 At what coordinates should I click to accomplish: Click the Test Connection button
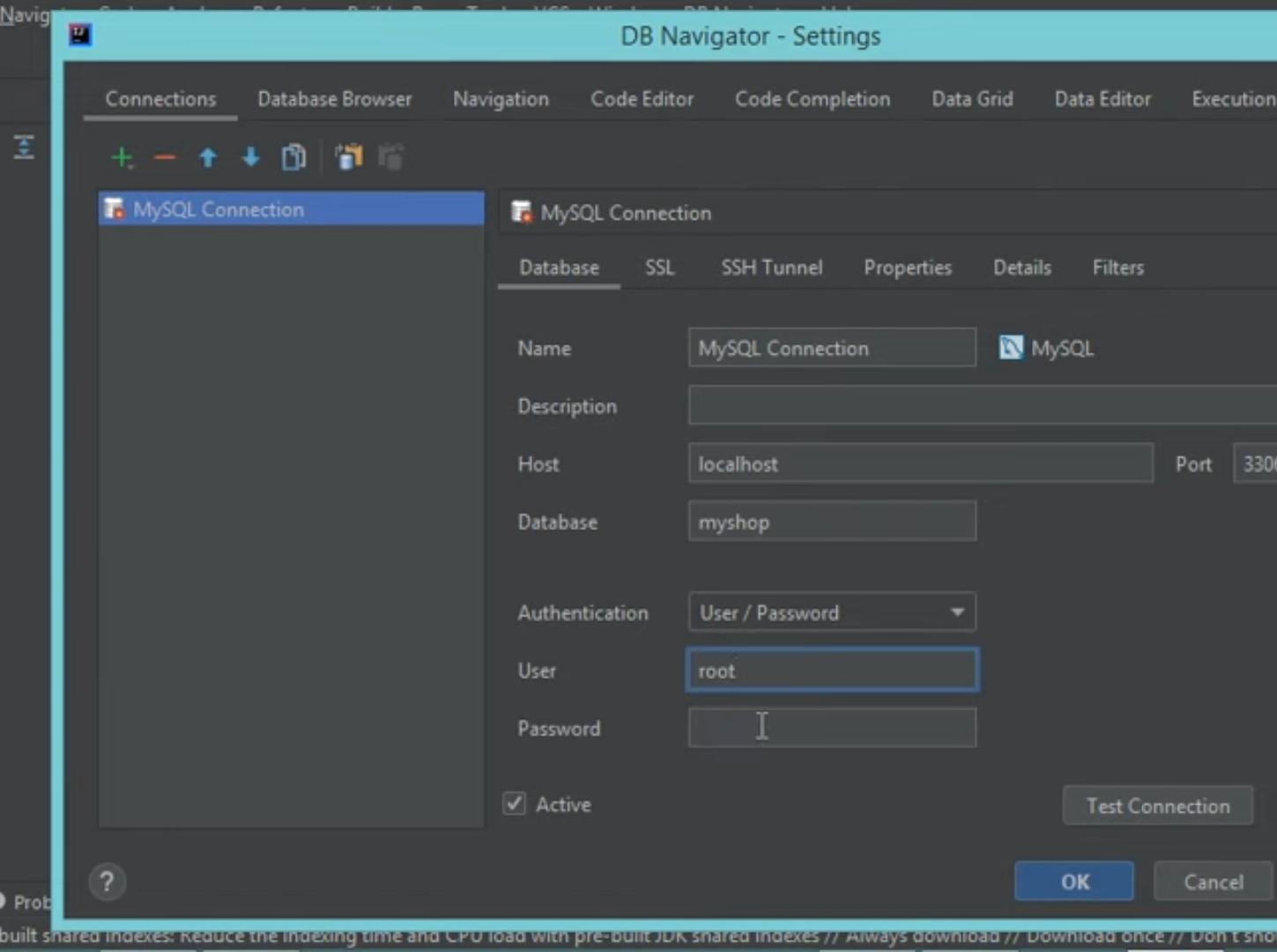(x=1158, y=806)
